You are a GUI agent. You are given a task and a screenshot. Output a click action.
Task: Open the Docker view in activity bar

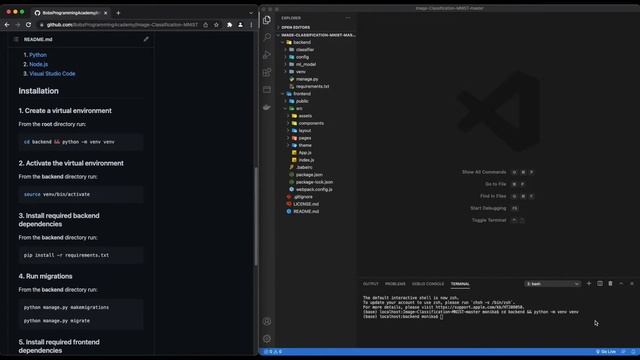267,107
